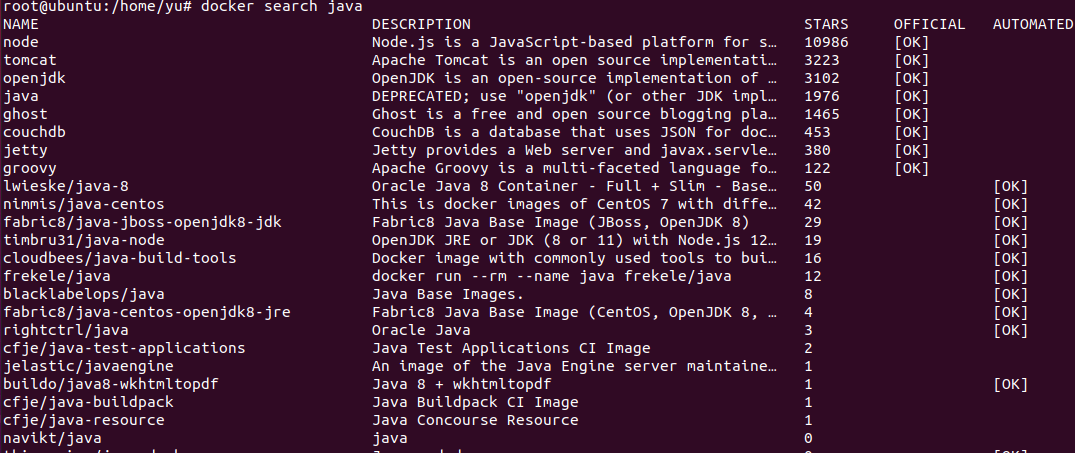The height and width of the screenshot is (453, 1075).
Task: Click 'cloudbees/java-build-tools' image name
Action: 120,258
